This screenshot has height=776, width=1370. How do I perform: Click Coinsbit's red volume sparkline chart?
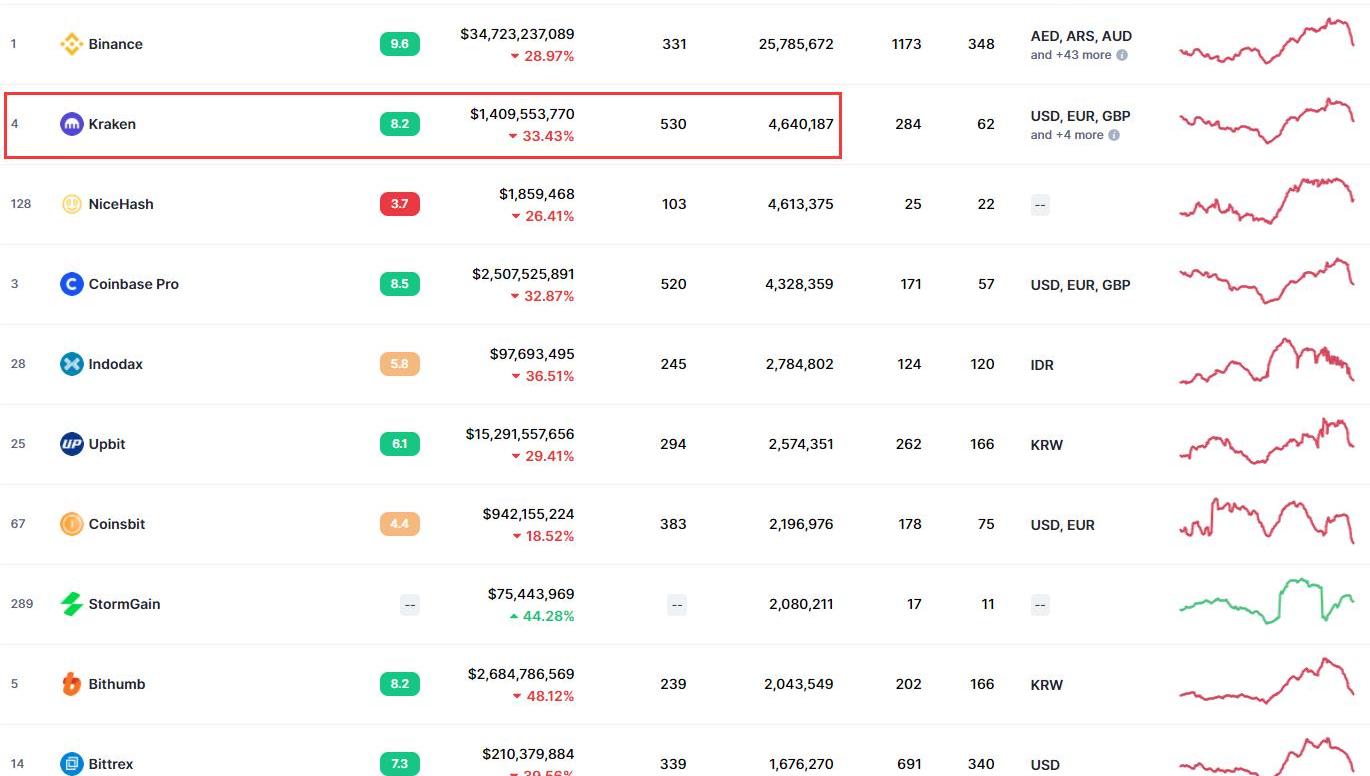point(1267,521)
